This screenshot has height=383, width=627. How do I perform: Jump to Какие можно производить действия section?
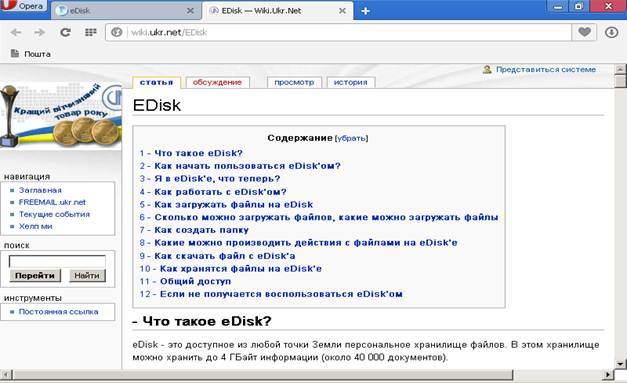tap(298, 243)
